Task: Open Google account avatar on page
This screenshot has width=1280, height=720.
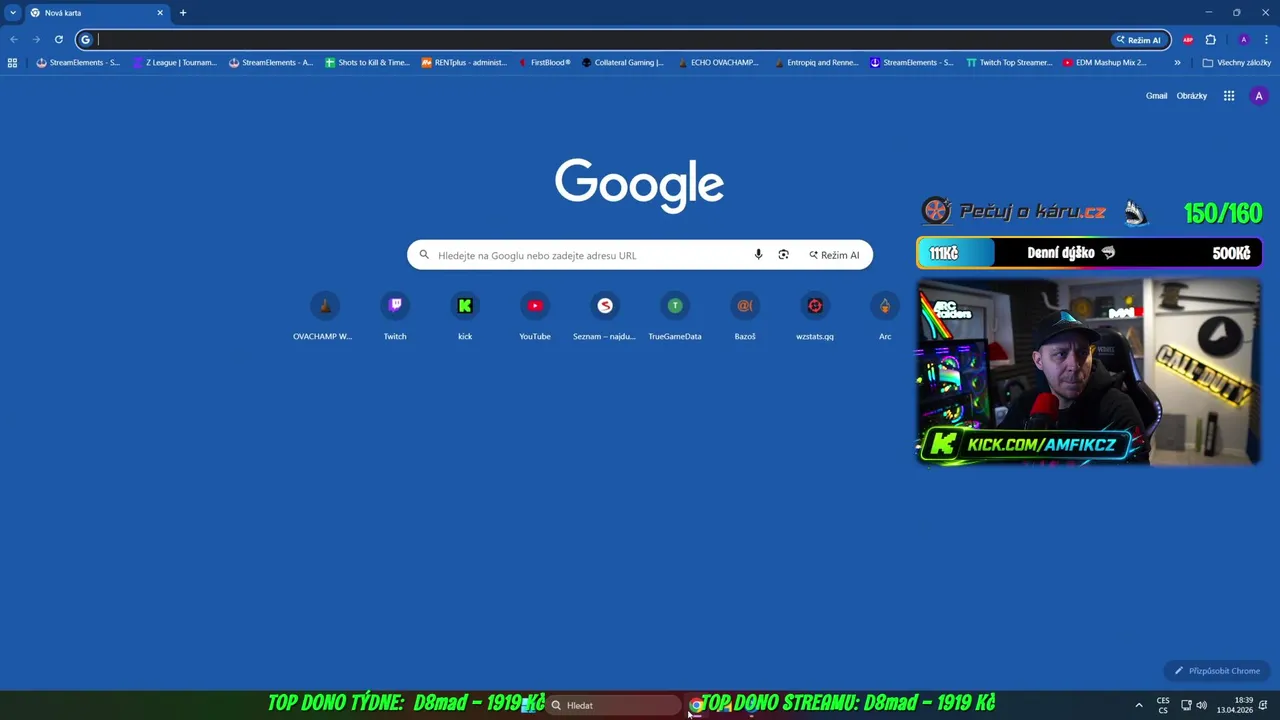Action: (1259, 96)
